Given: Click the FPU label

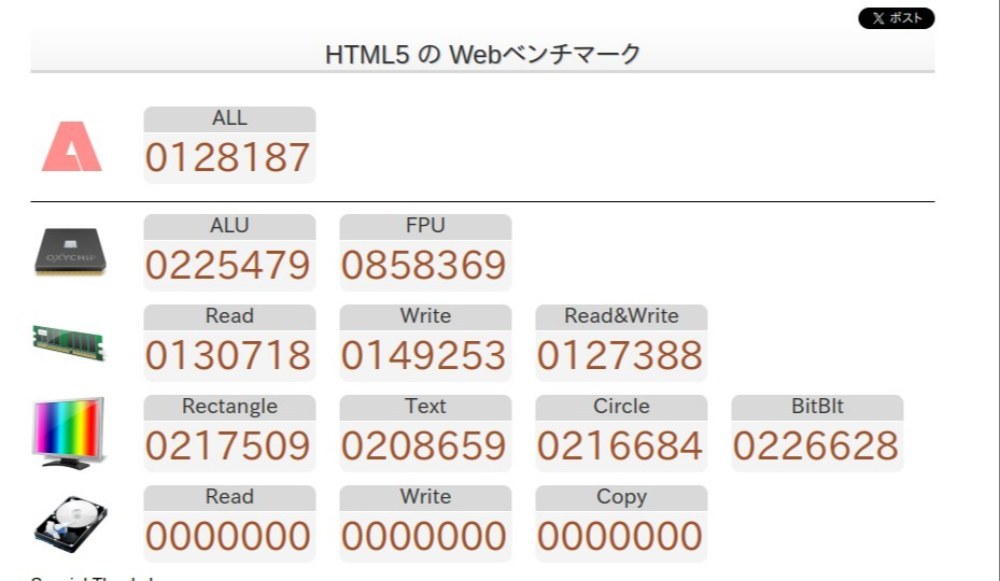Looking at the screenshot, I should [425, 226].
